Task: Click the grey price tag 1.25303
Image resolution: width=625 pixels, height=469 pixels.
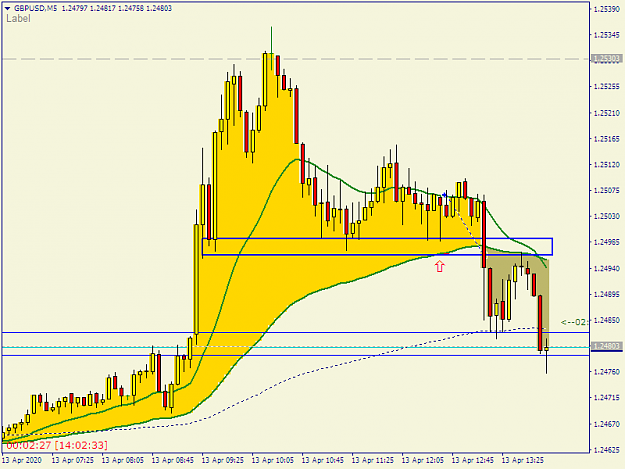Action: tap(606, 59)
